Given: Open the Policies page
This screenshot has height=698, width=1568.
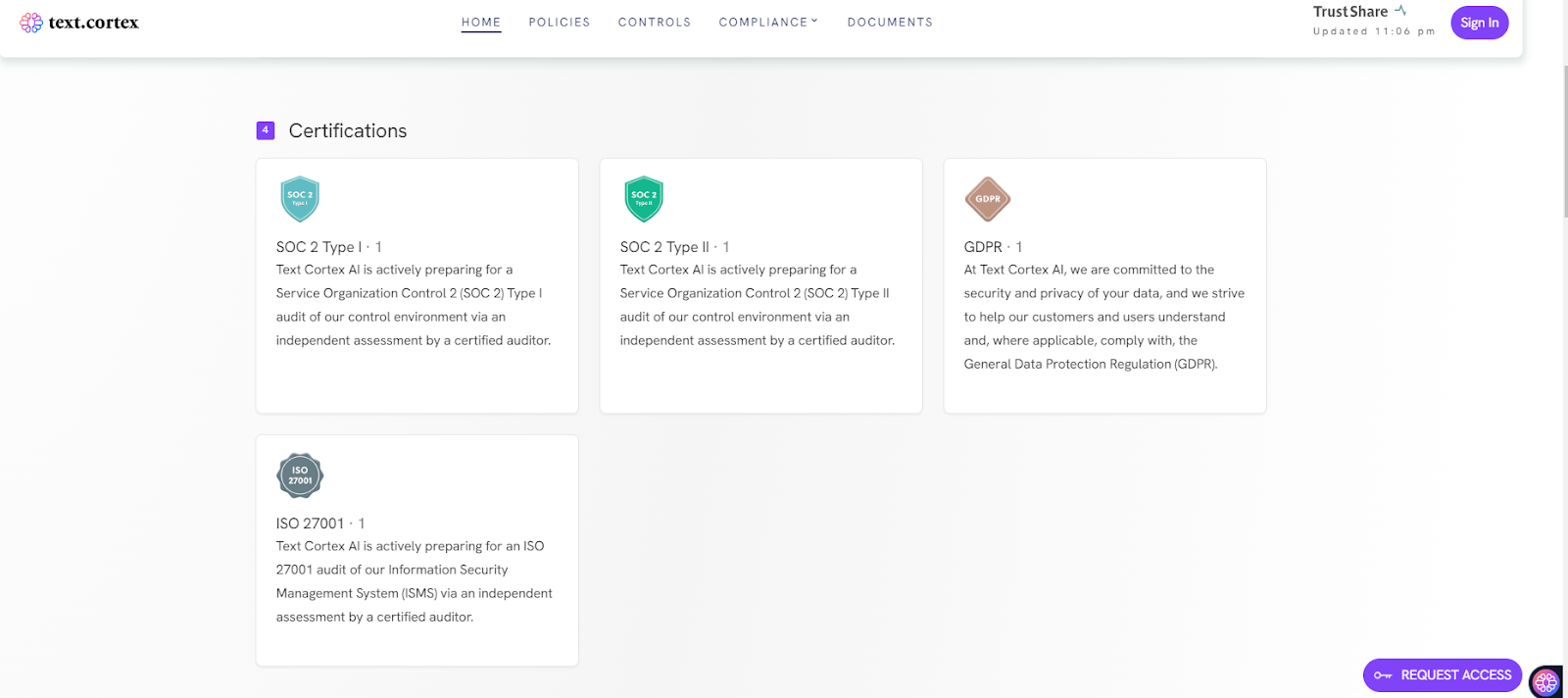Looking at the screenshot, I should click(x=560, y=23).
